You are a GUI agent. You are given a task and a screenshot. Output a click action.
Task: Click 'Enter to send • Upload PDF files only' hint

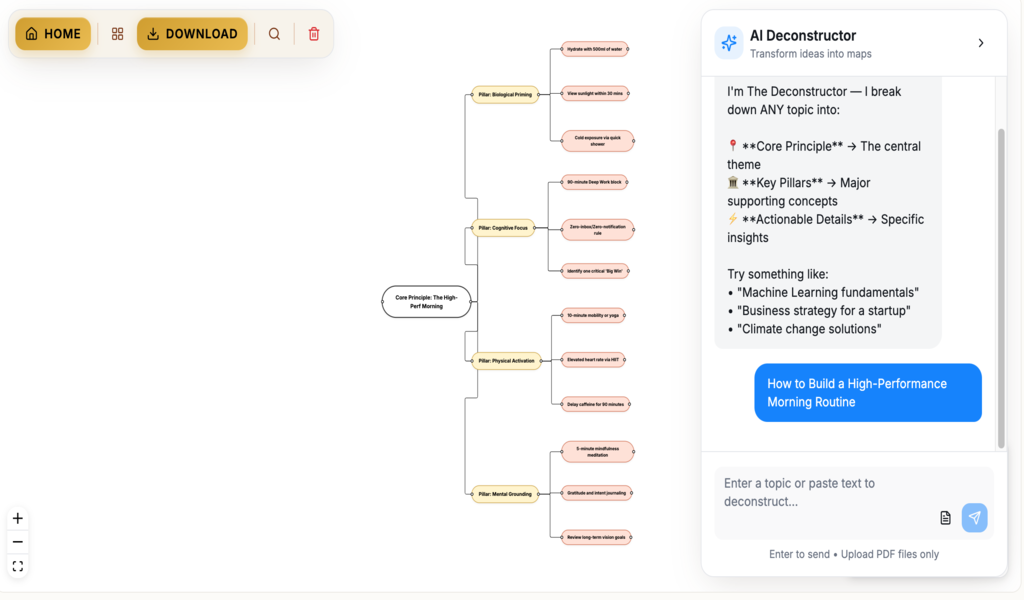click(854, 554)
